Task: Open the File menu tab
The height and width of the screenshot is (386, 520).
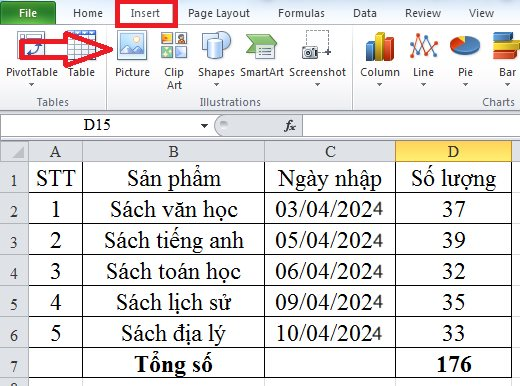Action: click(x=28, y=13)
